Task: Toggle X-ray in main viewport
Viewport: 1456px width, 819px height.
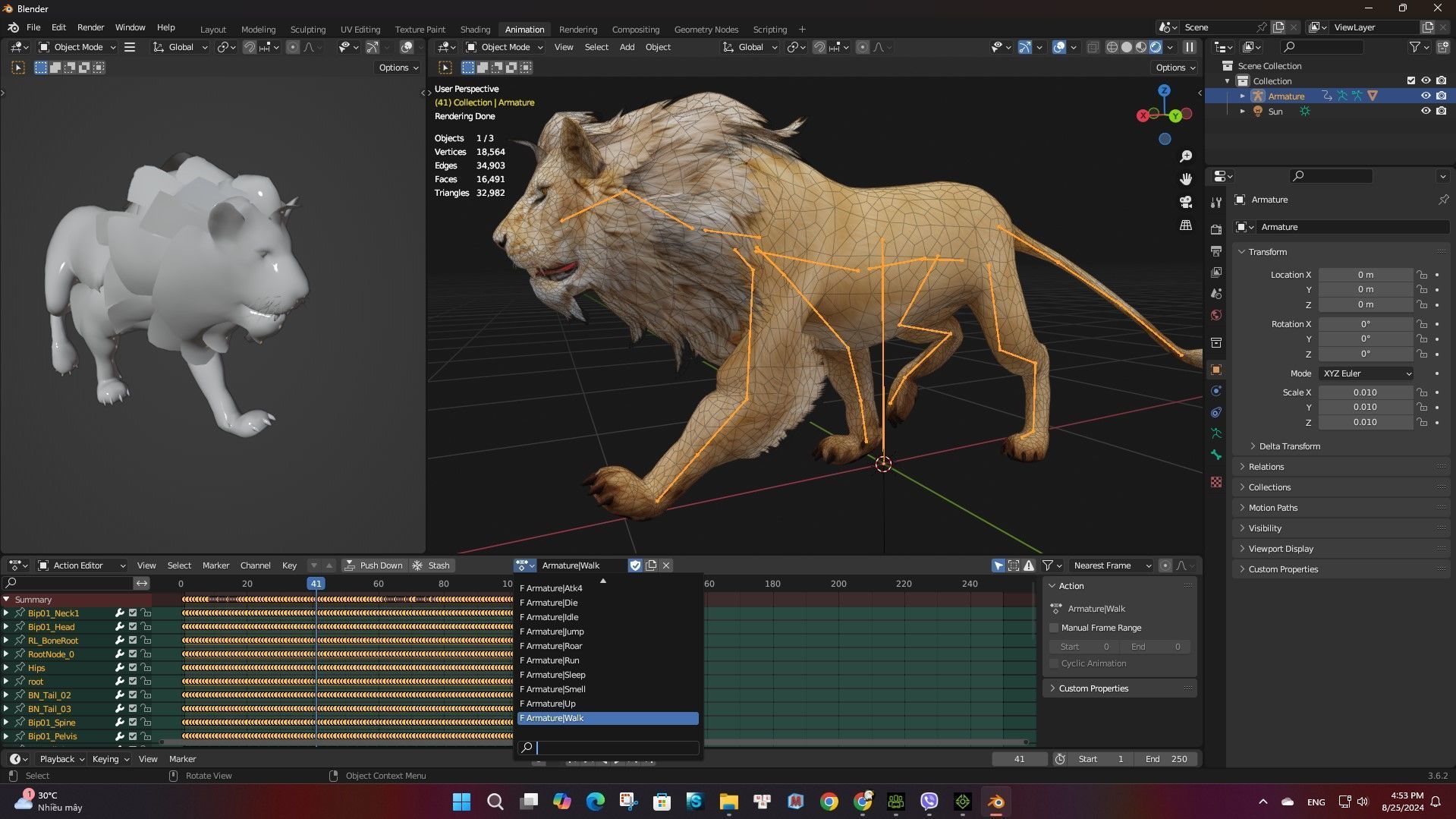Action: (x=1093, y=47)
